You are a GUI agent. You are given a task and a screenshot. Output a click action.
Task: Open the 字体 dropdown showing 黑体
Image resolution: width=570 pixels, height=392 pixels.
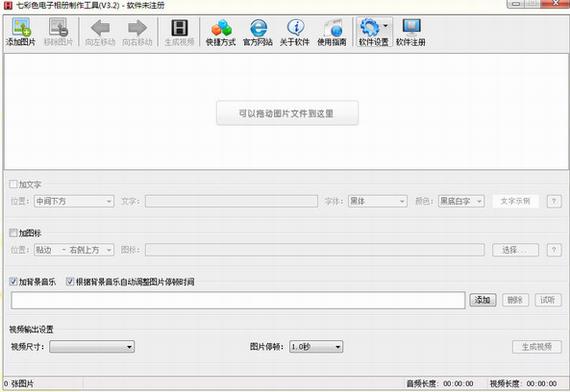click(377, 201)
